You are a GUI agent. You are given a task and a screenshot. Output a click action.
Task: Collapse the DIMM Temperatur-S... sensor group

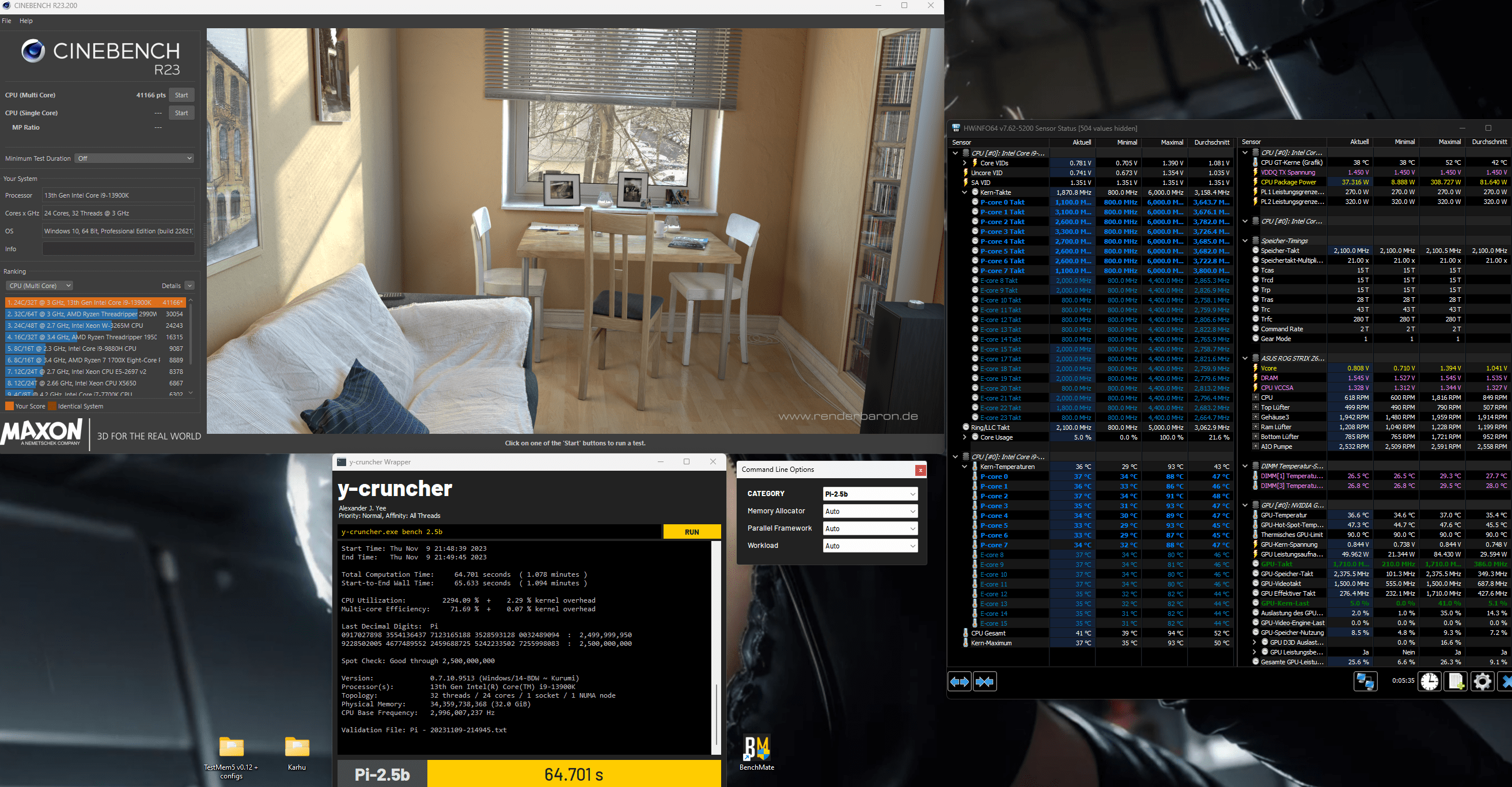1245,466
